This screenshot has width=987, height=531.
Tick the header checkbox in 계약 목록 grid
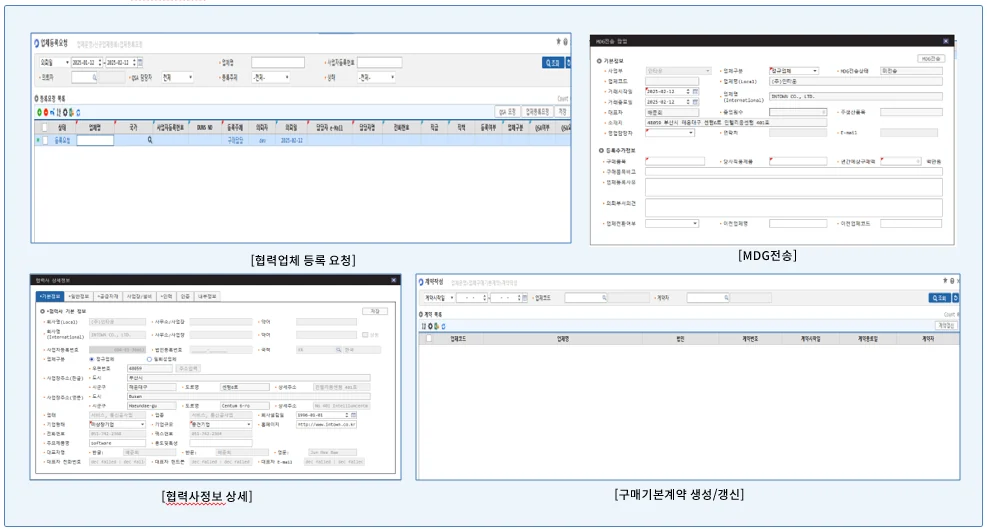coord(429,338)
